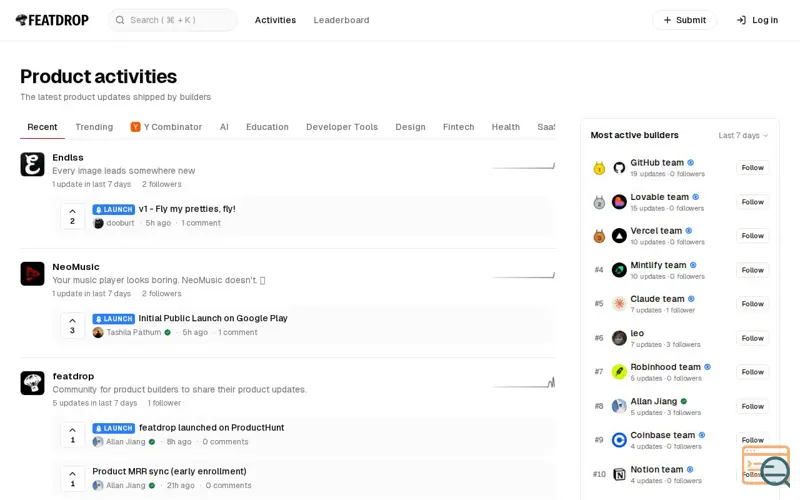Open the Education category tab
Screen dimensions: 800x500
click(x=267, y=127)
